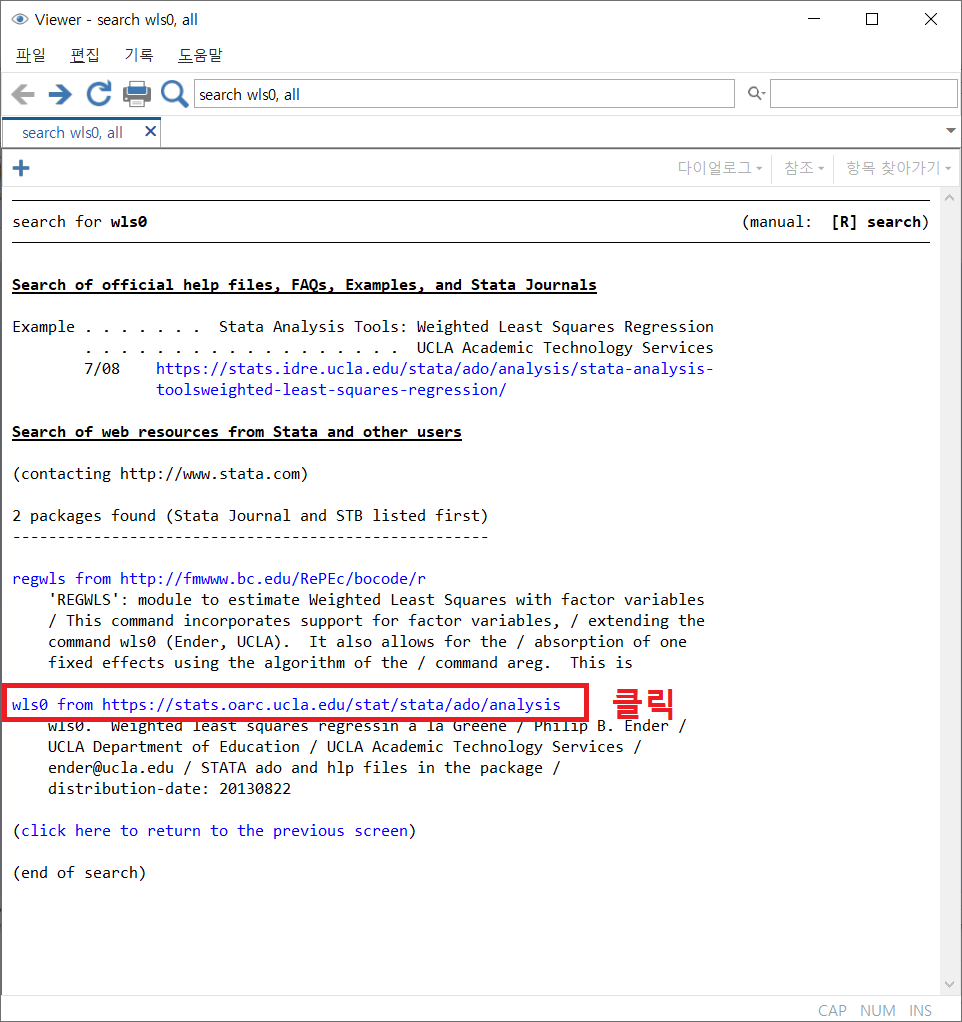Click the 'regwls from http://fmwww.bc.edu' link
962x1022 pixels.
(x=219, y=579)
